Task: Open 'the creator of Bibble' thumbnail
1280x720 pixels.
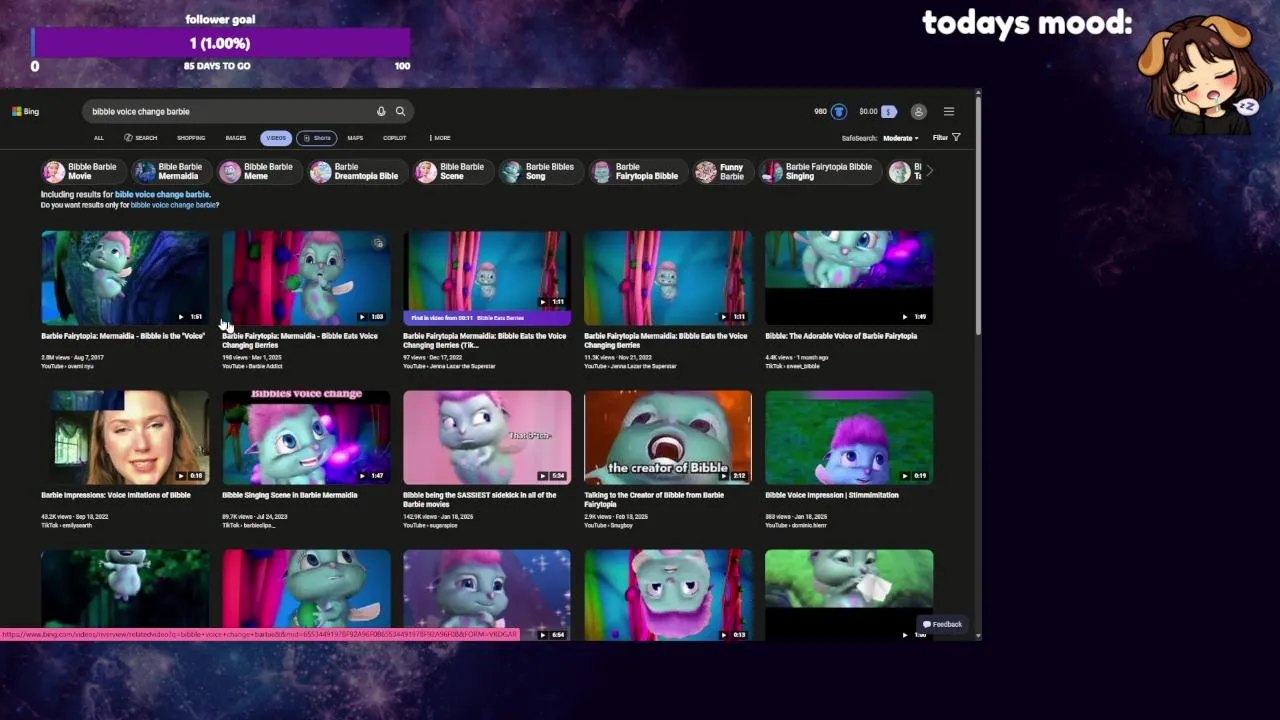Action: [x=668, y=437]
